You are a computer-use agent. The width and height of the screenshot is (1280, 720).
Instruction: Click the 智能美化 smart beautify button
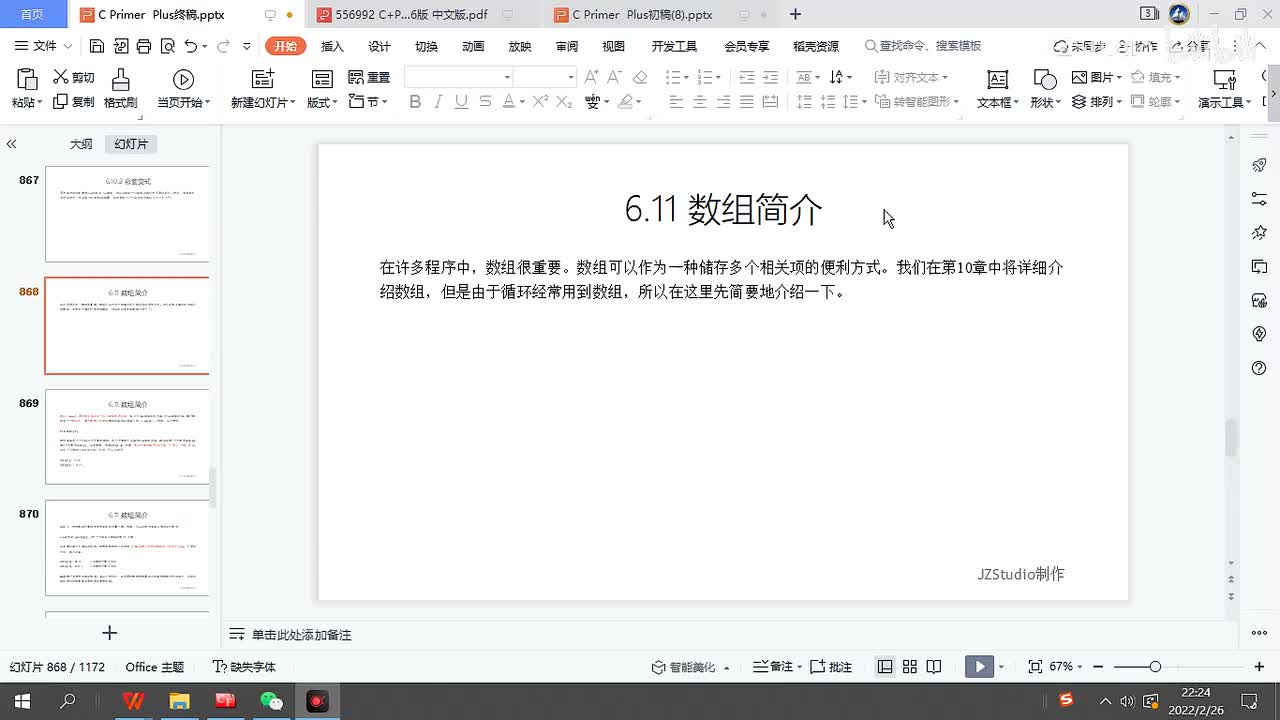coord(691,667)
